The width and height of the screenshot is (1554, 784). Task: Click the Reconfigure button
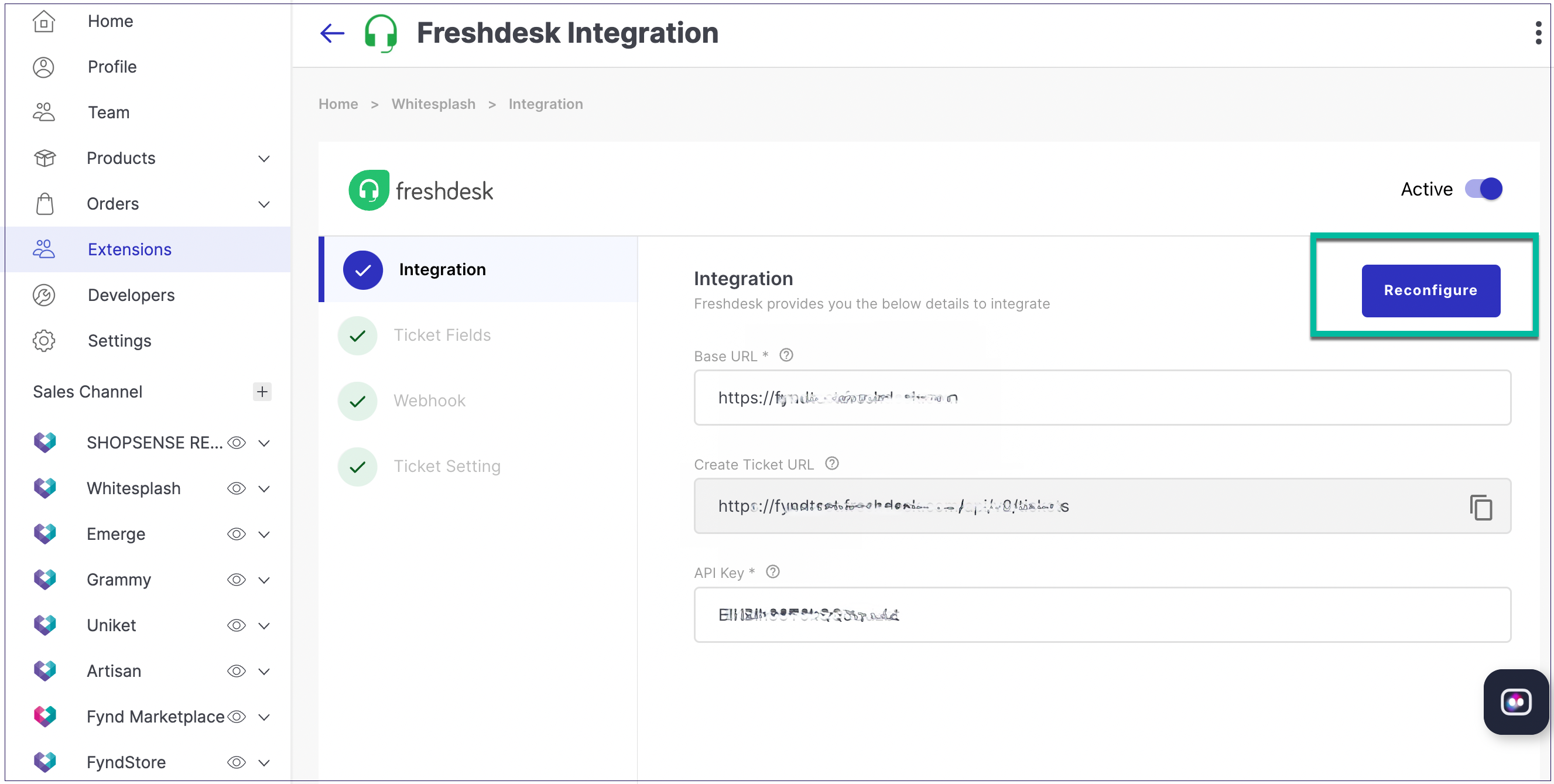pos(1431,290)
